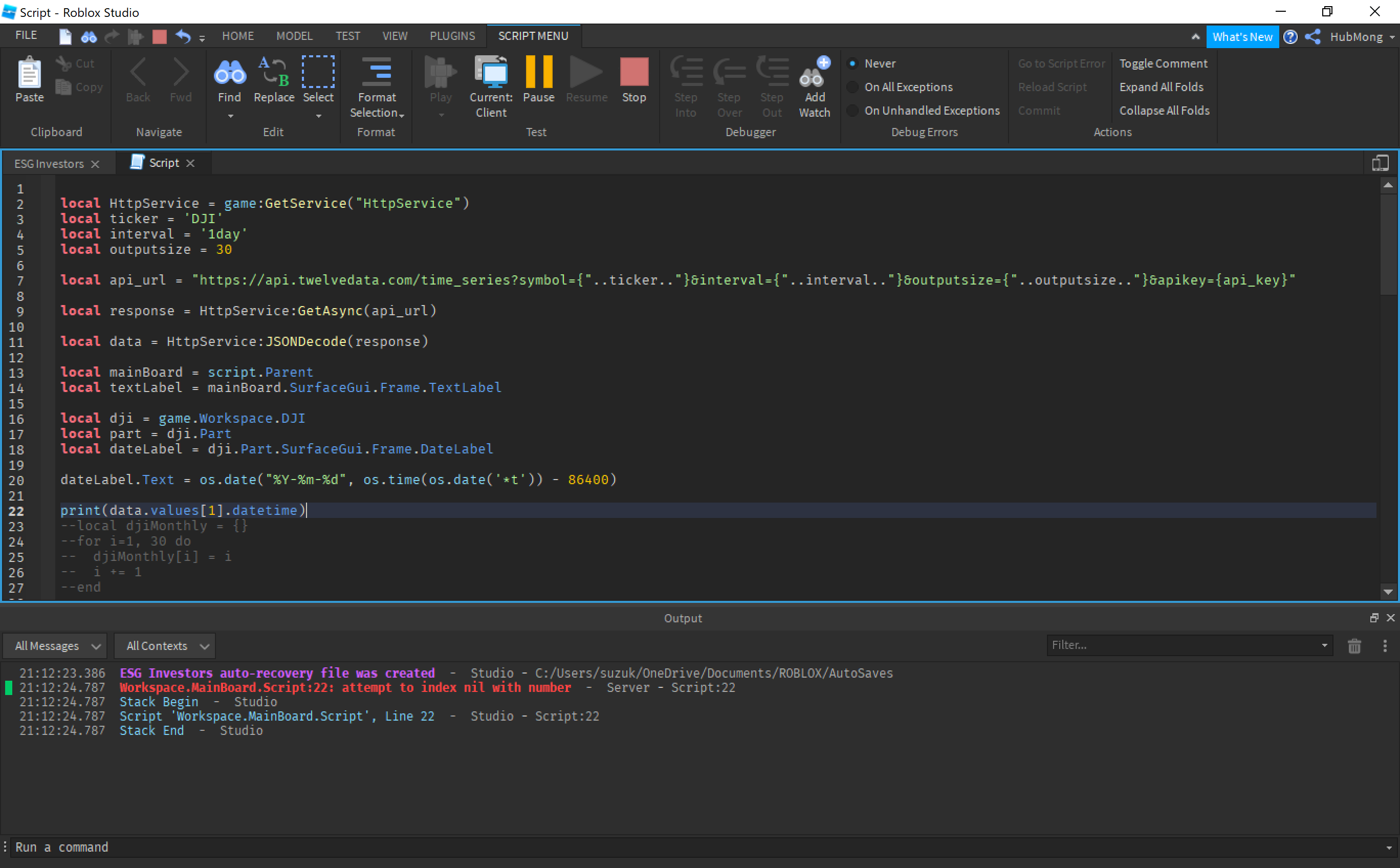Select the On All Exceptions option
This screenshot has height=868, width=1400.
(853, 87)
